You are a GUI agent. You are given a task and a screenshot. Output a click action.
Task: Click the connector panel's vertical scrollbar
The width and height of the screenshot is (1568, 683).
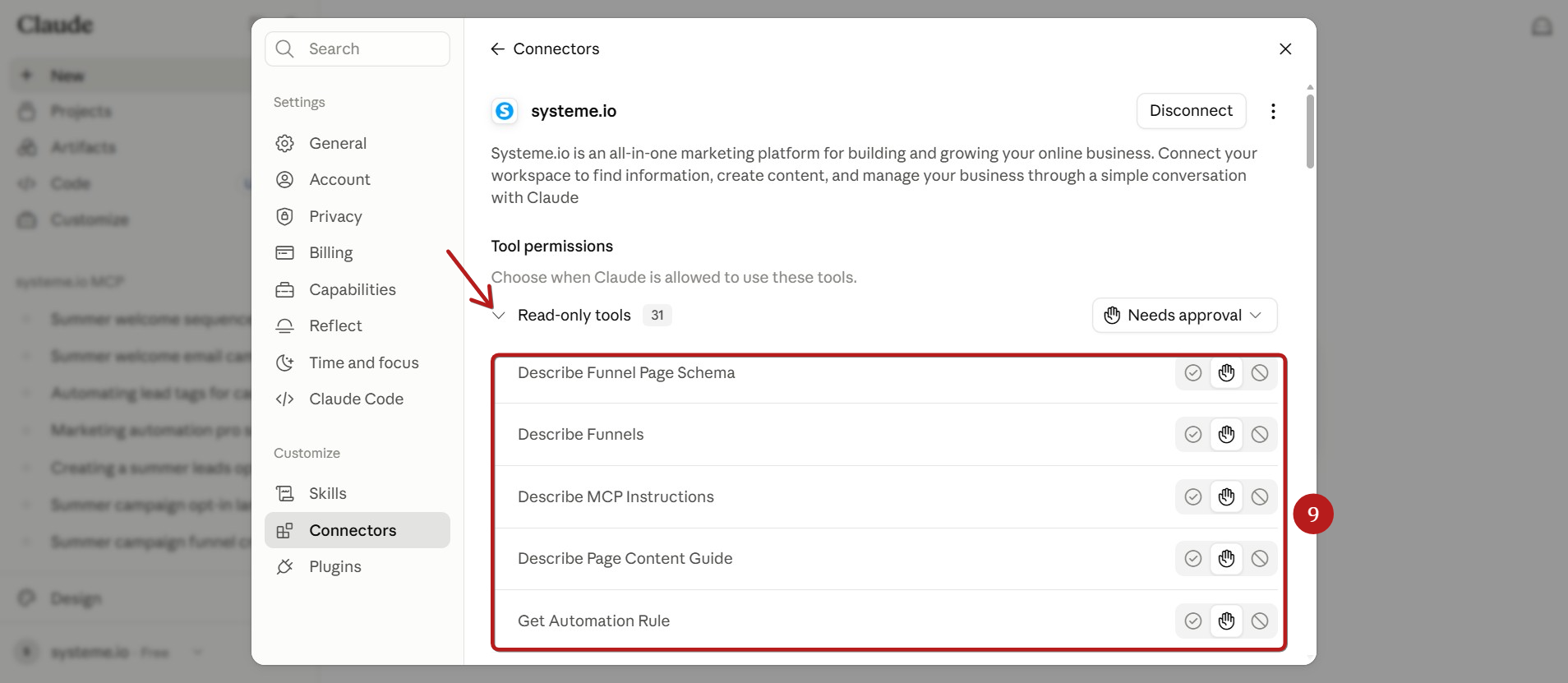pos(1310,132)
